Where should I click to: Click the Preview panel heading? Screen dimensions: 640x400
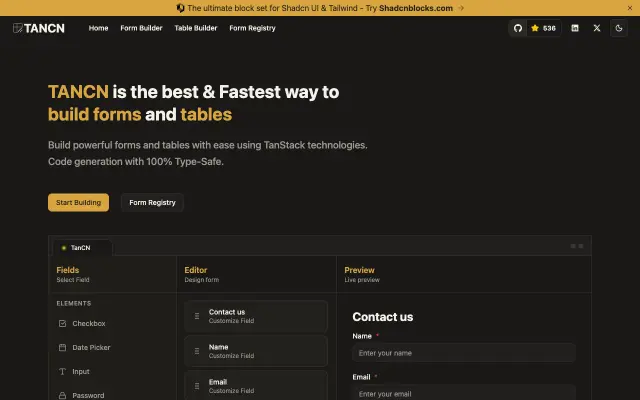[x=359, y=270]
